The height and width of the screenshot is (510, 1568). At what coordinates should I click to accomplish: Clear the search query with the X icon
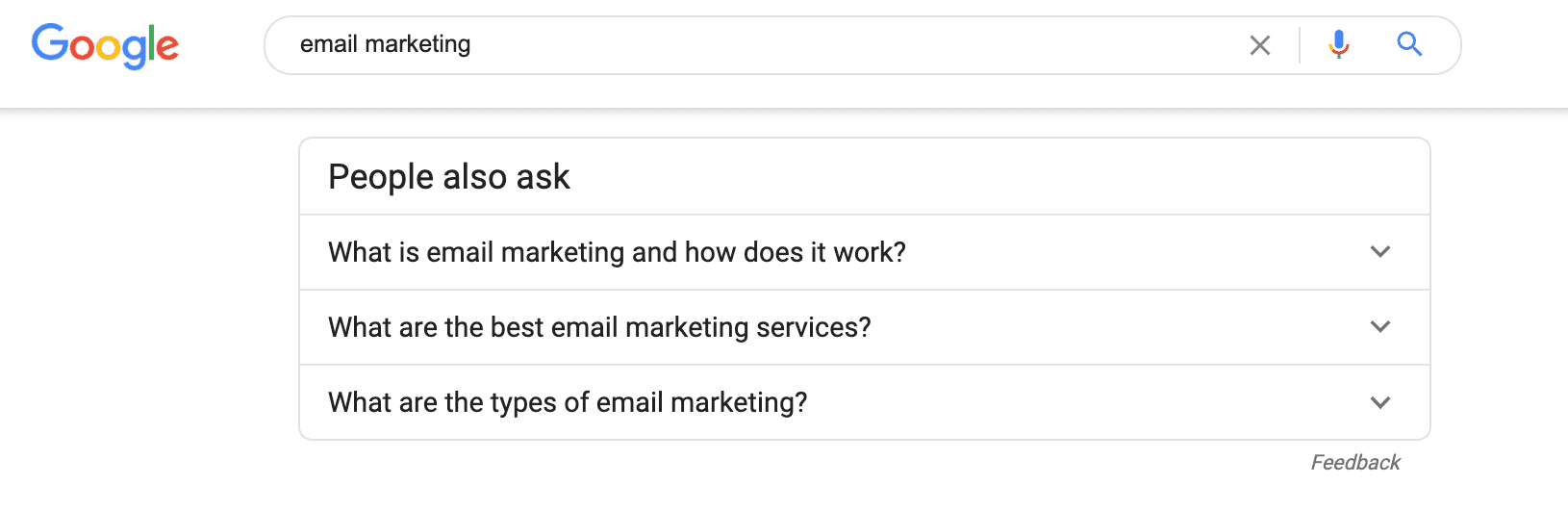(x=1259, y=45)
